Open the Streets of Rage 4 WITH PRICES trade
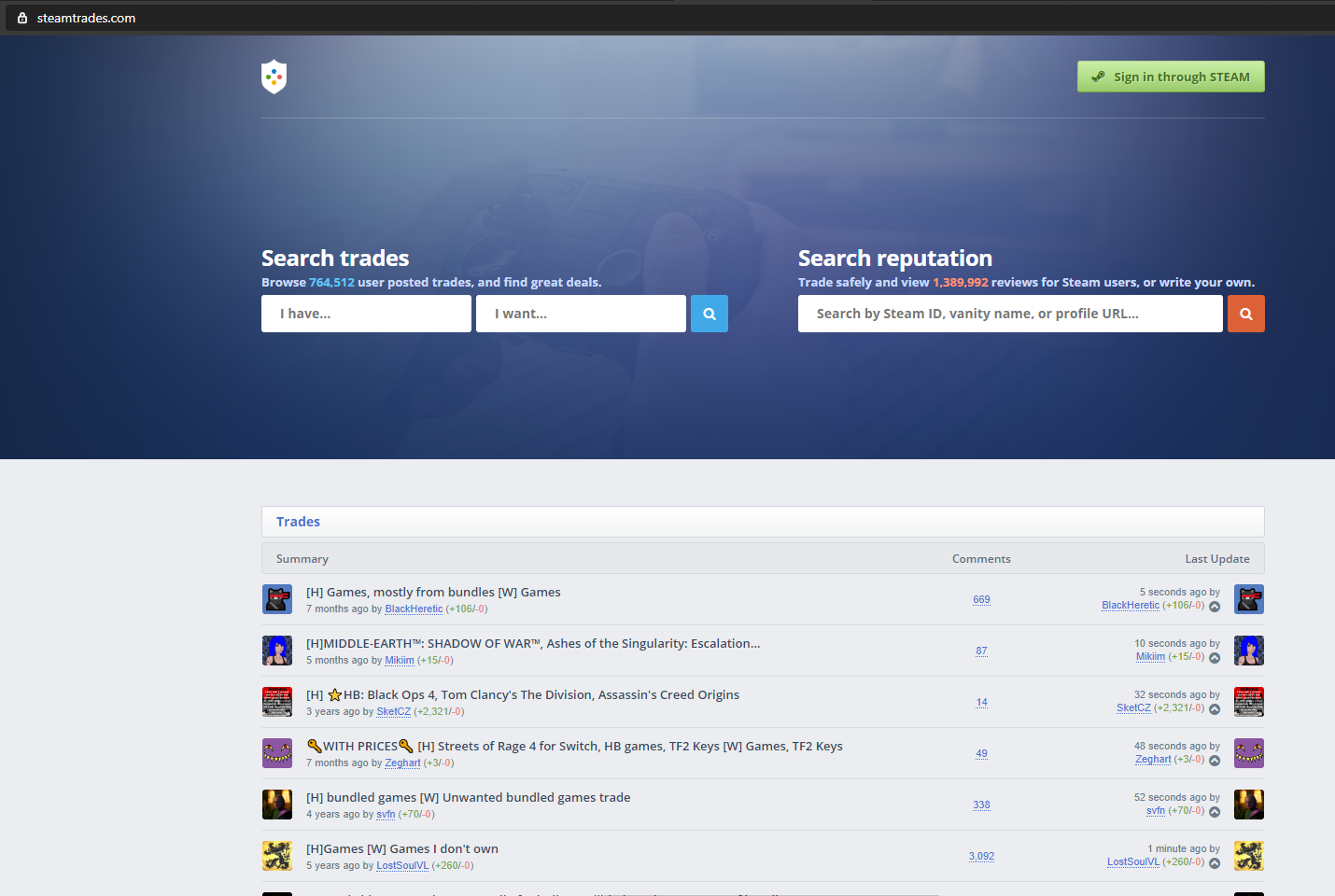 (x=574, y=746)
